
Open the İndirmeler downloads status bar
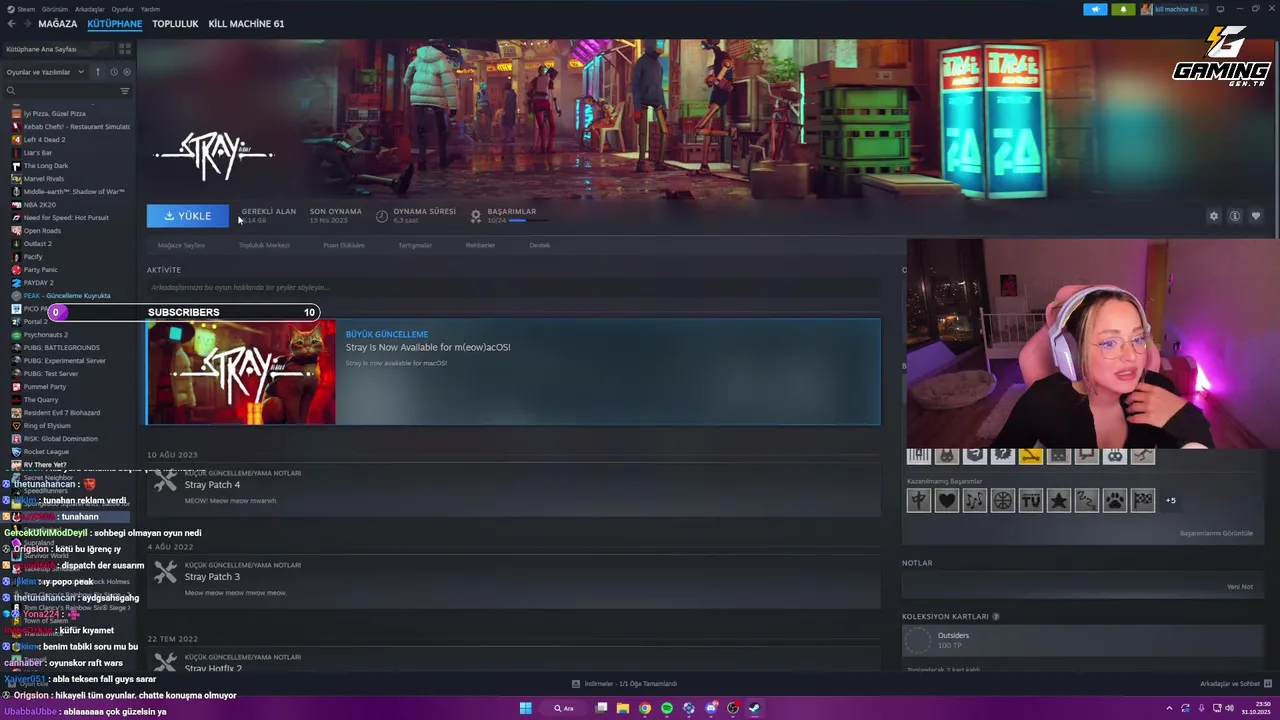point(625,684)
